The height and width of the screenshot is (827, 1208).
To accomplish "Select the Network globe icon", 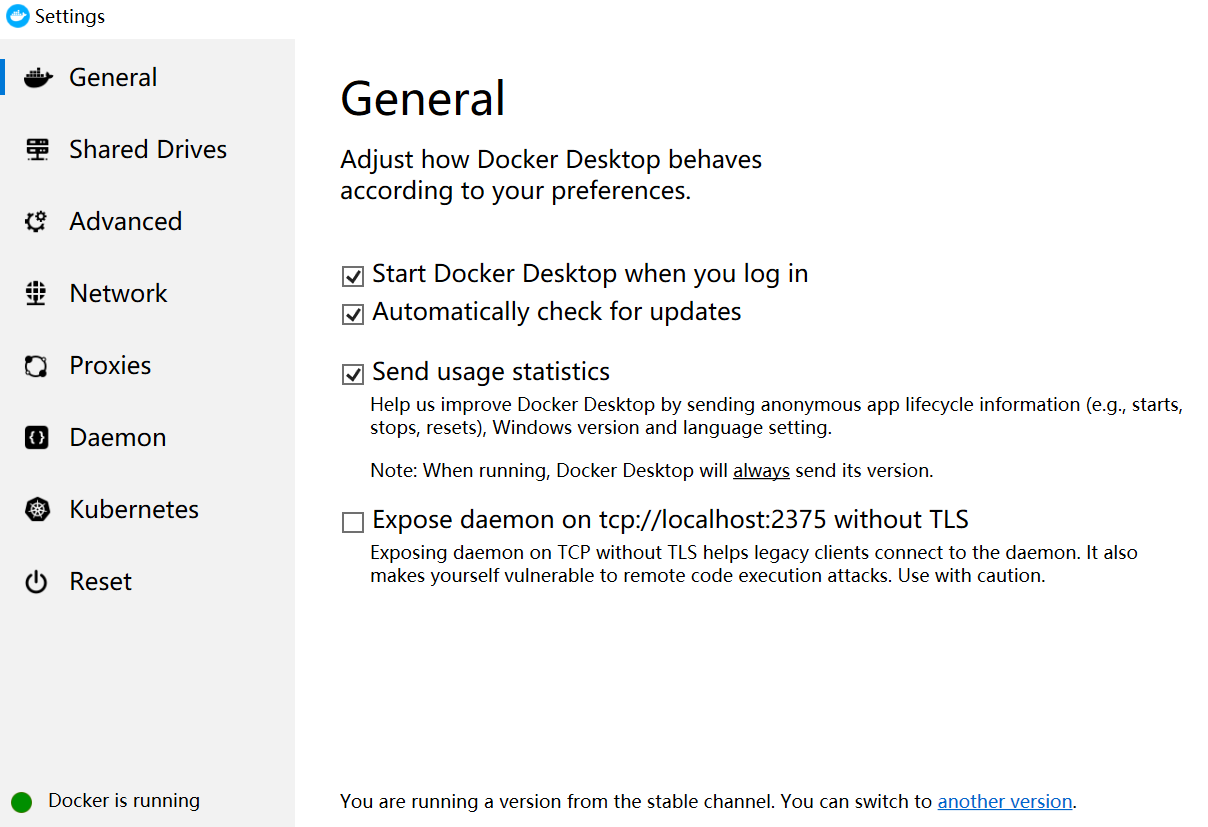I will [37, 292].
